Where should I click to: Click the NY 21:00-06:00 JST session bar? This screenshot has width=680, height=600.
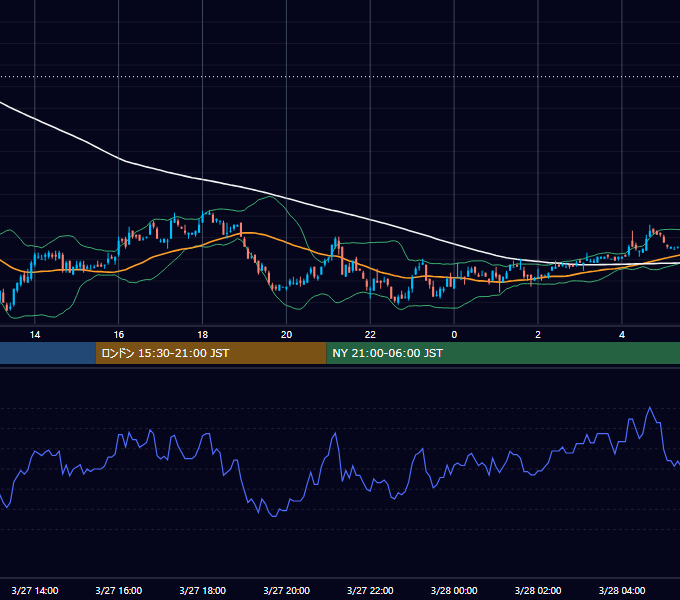click(503, 353)
